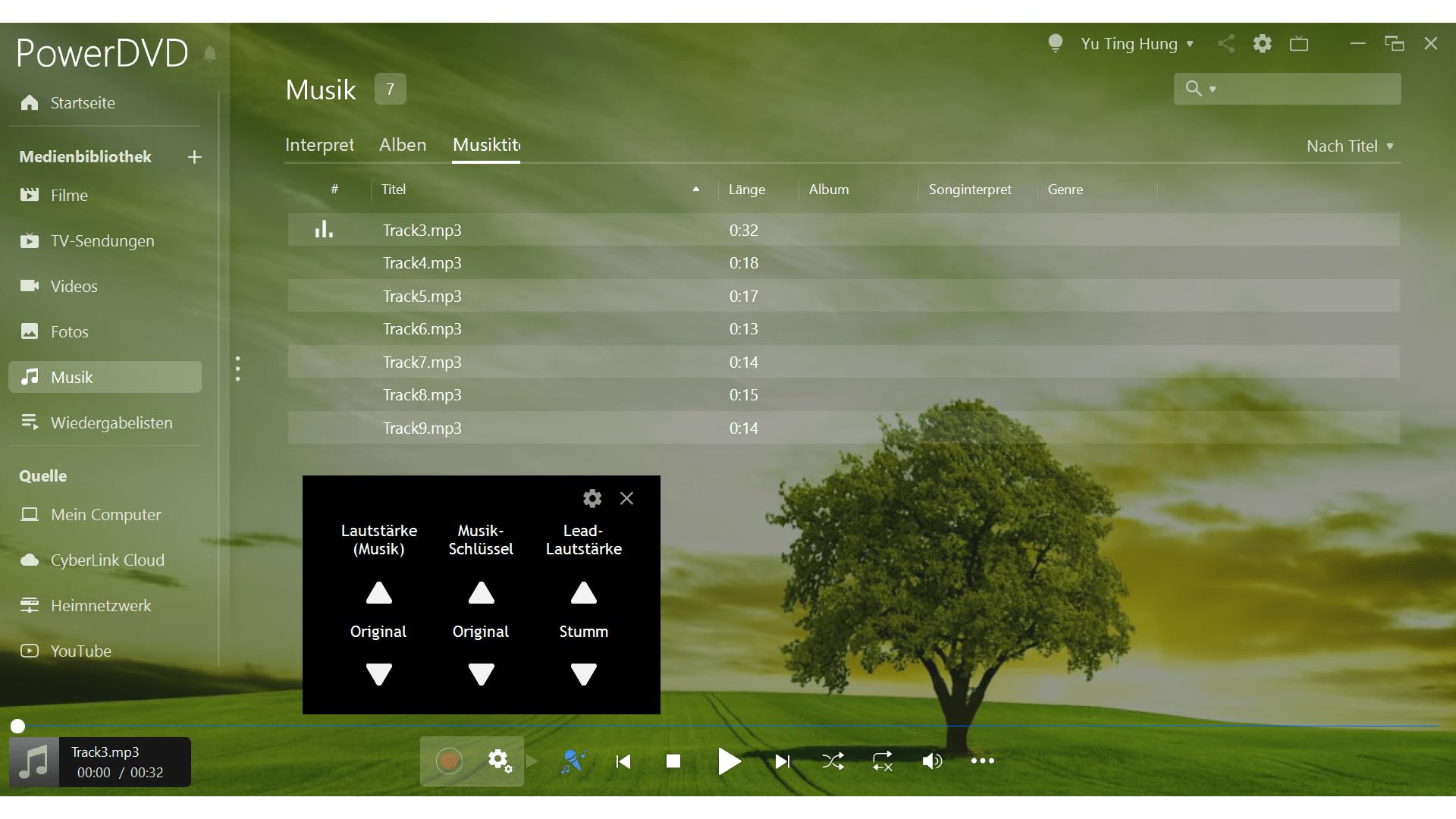The width and height of the screenshot is (1456, 819).
Task: Mute the volume speaker
Action: tap(932, 761)
